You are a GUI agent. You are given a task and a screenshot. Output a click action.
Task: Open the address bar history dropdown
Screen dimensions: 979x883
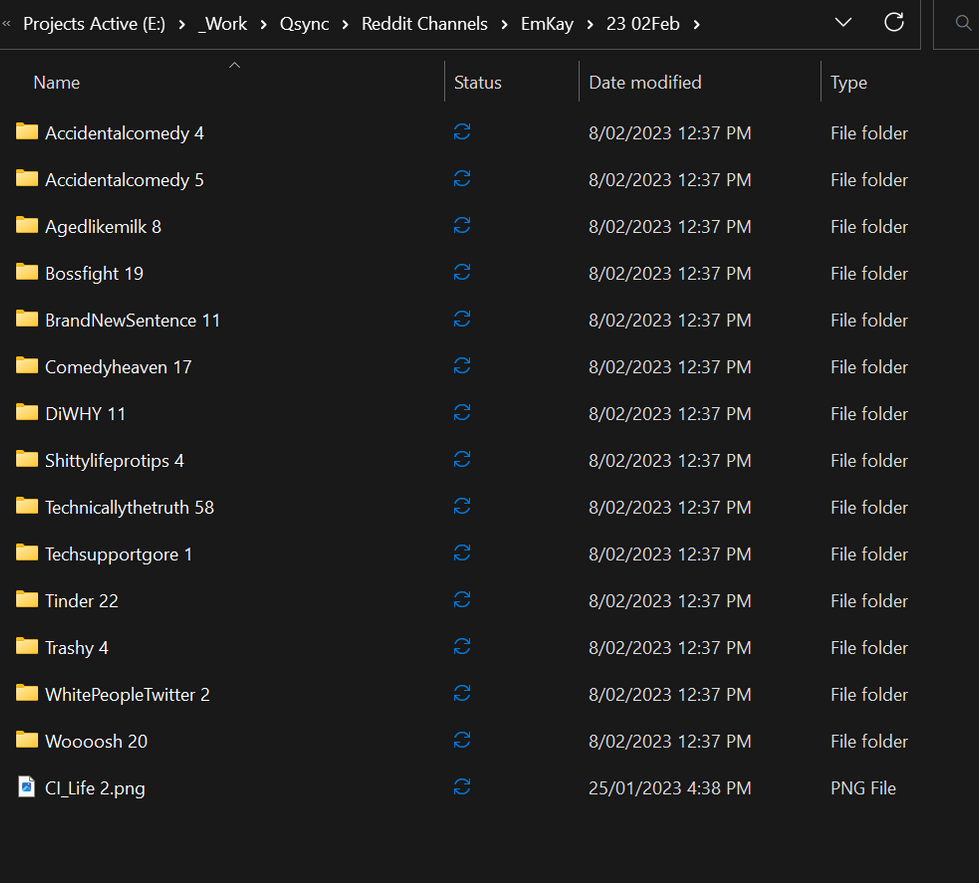pyautogui.click(x=844, y=23)
